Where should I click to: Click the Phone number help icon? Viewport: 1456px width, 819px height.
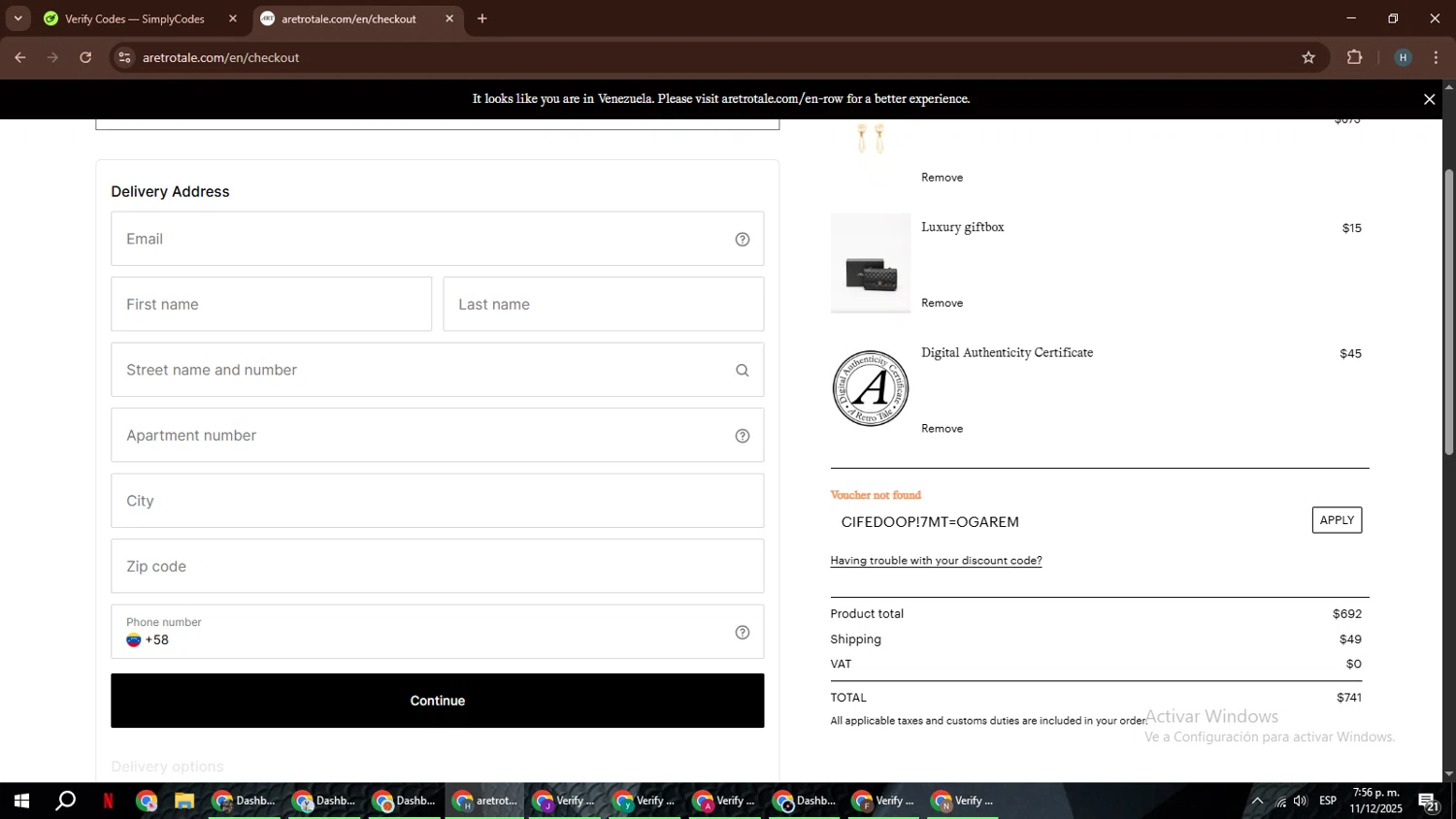pyautogui.click(x=743, y=633)
